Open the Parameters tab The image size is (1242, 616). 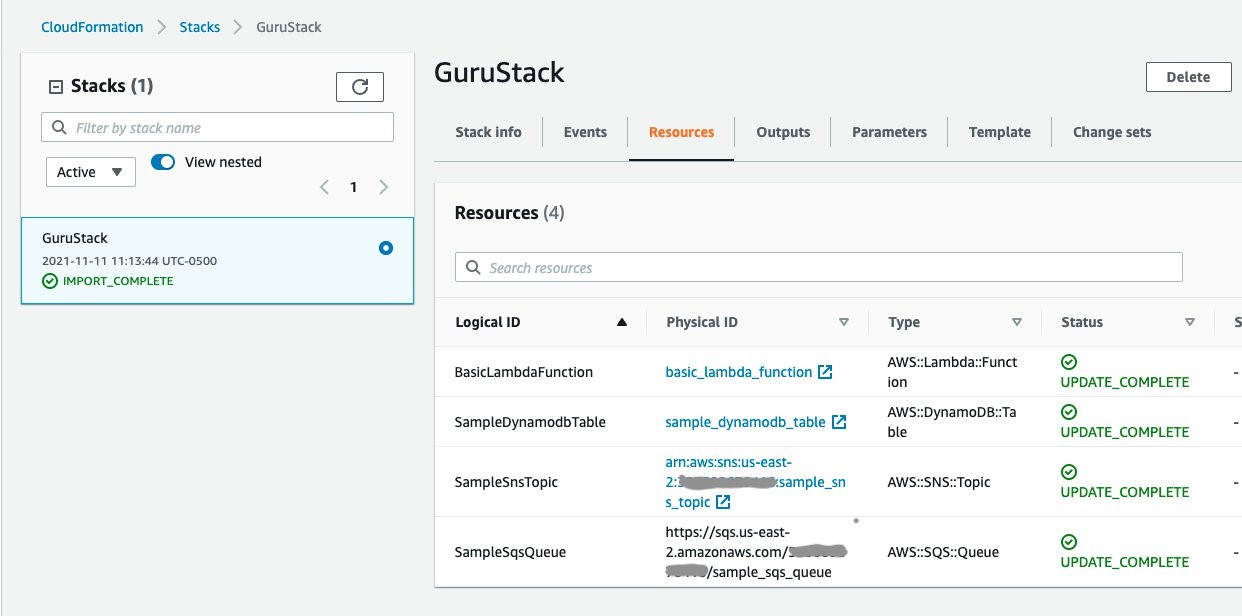tap(889, 132)
